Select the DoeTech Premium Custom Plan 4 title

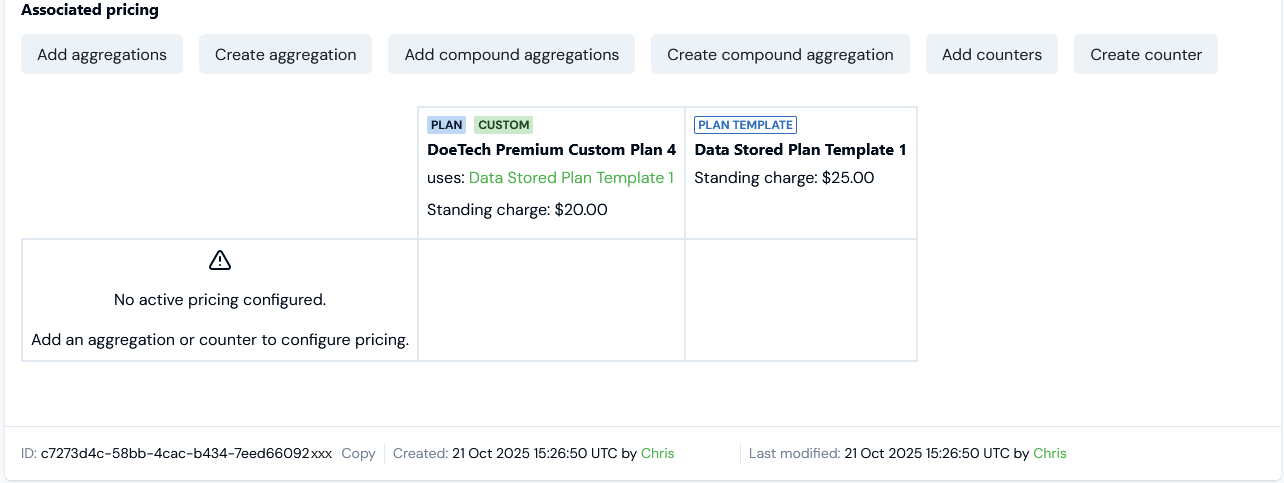(551, 150)
